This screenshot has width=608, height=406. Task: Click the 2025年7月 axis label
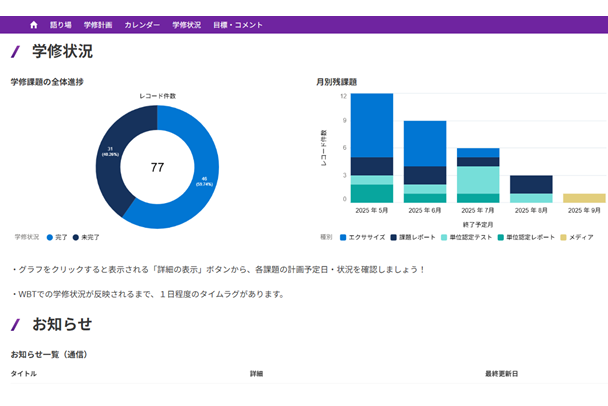point(478,211)
